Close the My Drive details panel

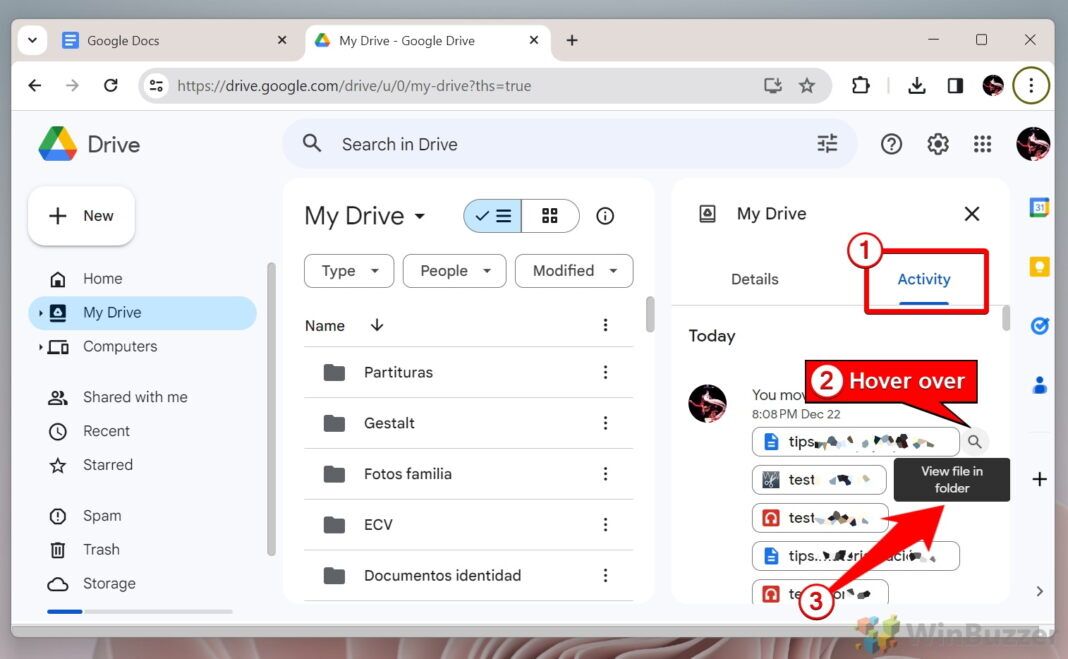[971, 214]
